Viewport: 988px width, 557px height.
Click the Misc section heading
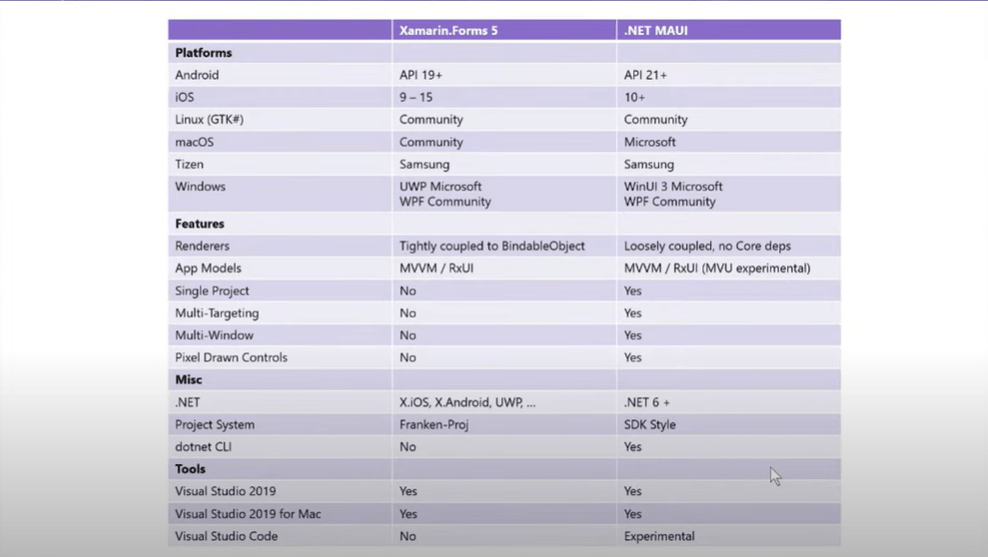click(189, 380)
